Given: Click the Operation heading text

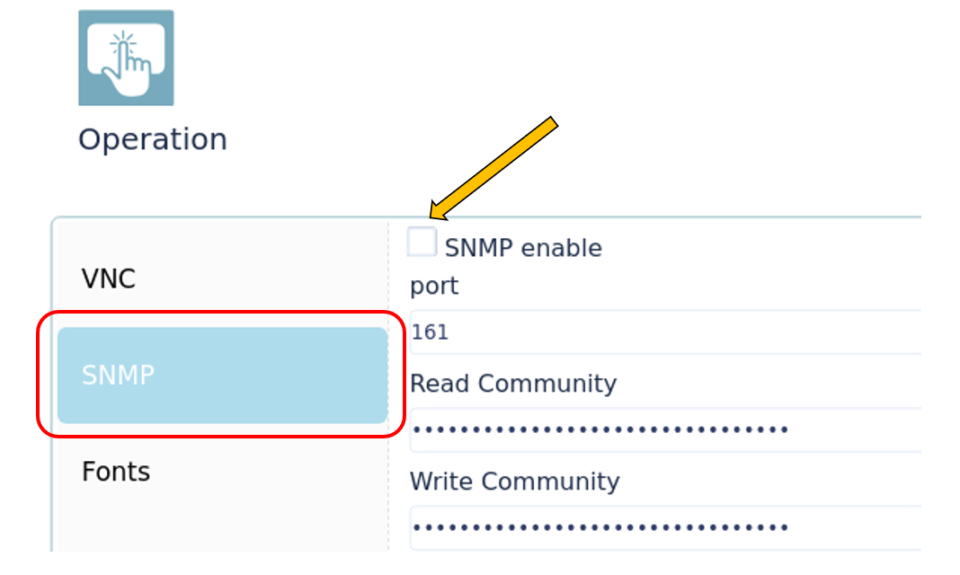Looking at the screenshot, I should point(152,140).
